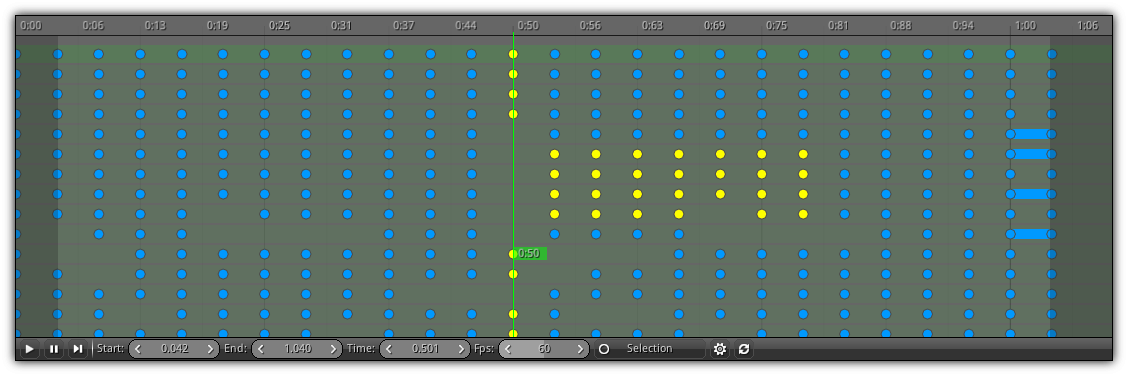This screenshot has width=1128, height=376.
Task: Toggle the Selection radio circle
Action: point(604,349)
